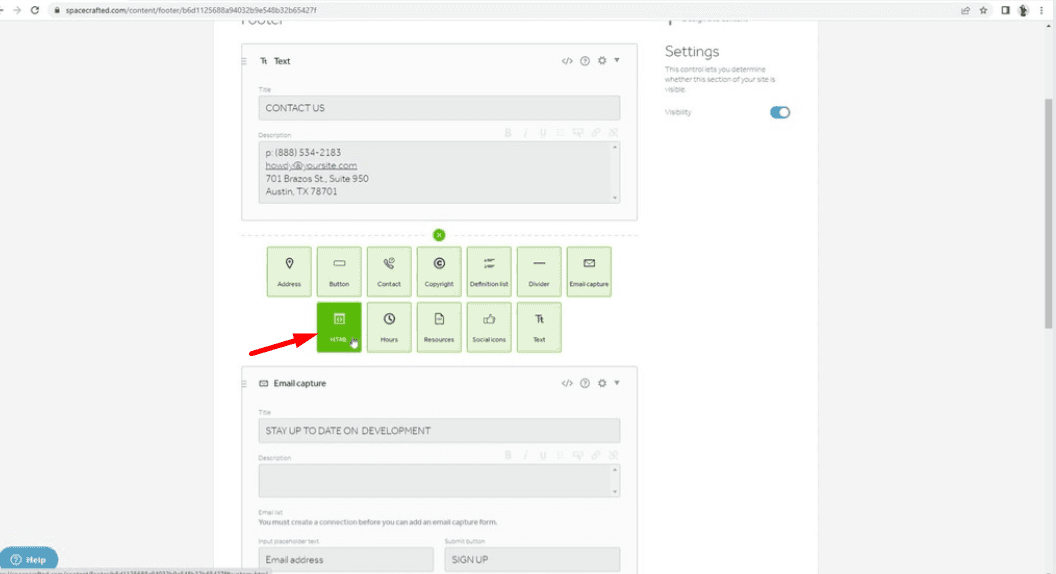Close the widget picker with the green X
The width and height of the screenshot is (1056, 574).
(439, 235)
